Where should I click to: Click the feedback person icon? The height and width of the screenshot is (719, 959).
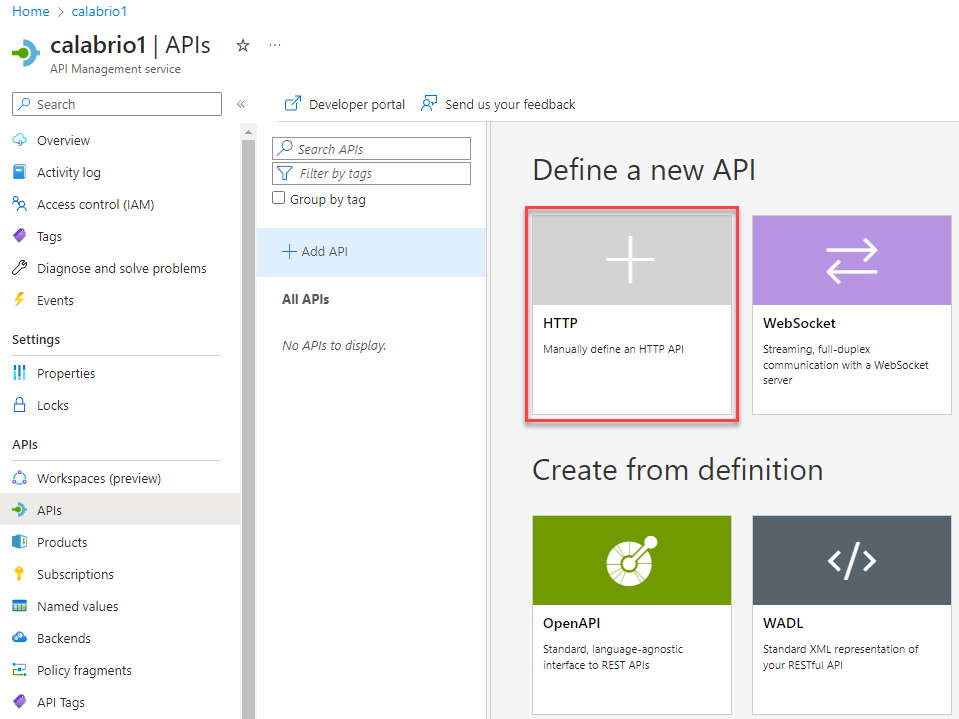pyautogui.click(x=429, y=103)
